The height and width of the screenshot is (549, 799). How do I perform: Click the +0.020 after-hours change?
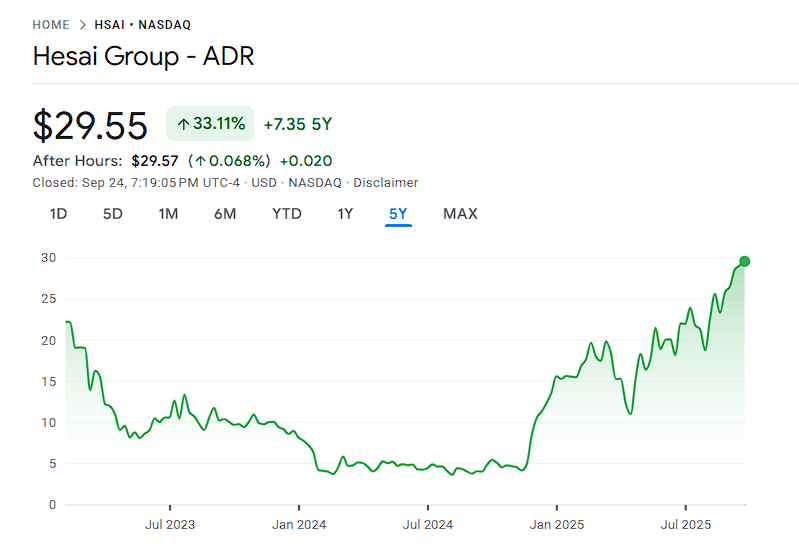coord(306,161)
